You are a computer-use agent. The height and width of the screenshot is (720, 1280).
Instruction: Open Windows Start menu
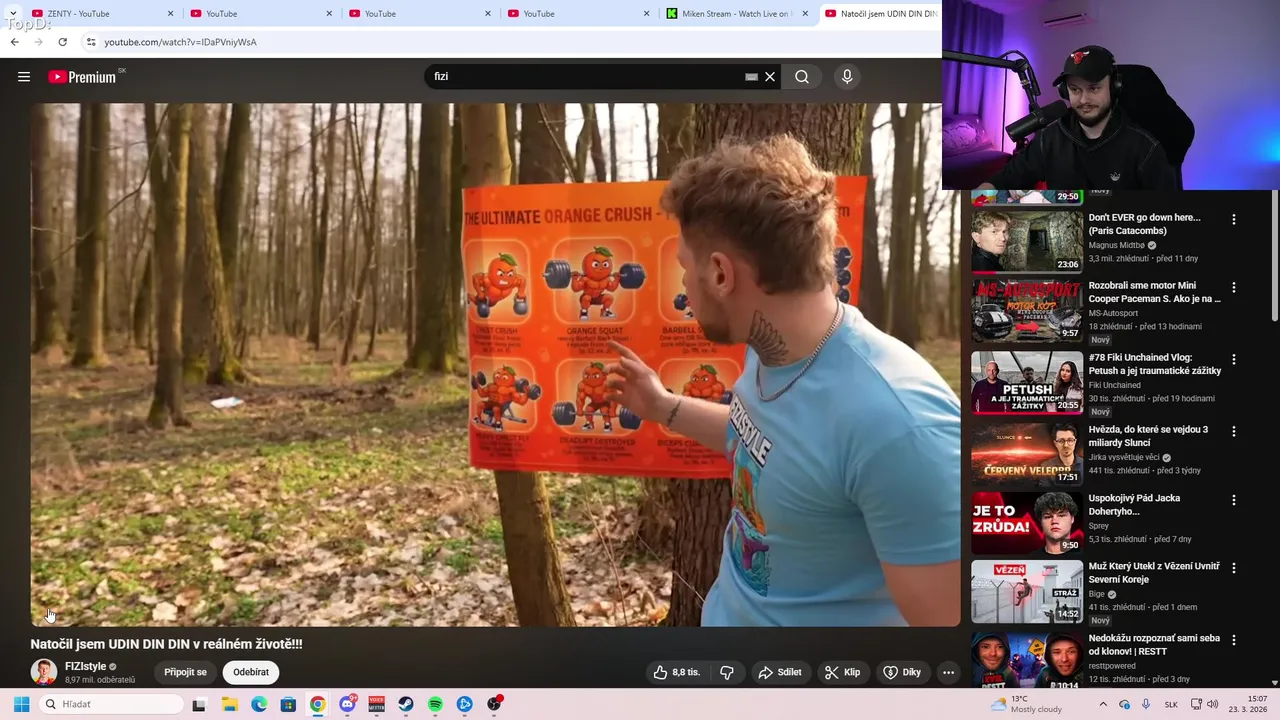tap(21, 704)
